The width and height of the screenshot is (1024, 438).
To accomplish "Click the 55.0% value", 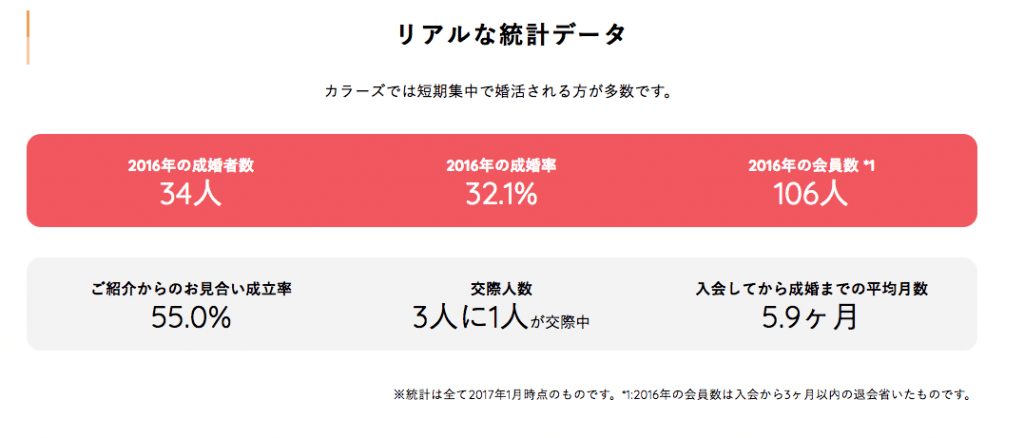I will click(x=191, y=317).
